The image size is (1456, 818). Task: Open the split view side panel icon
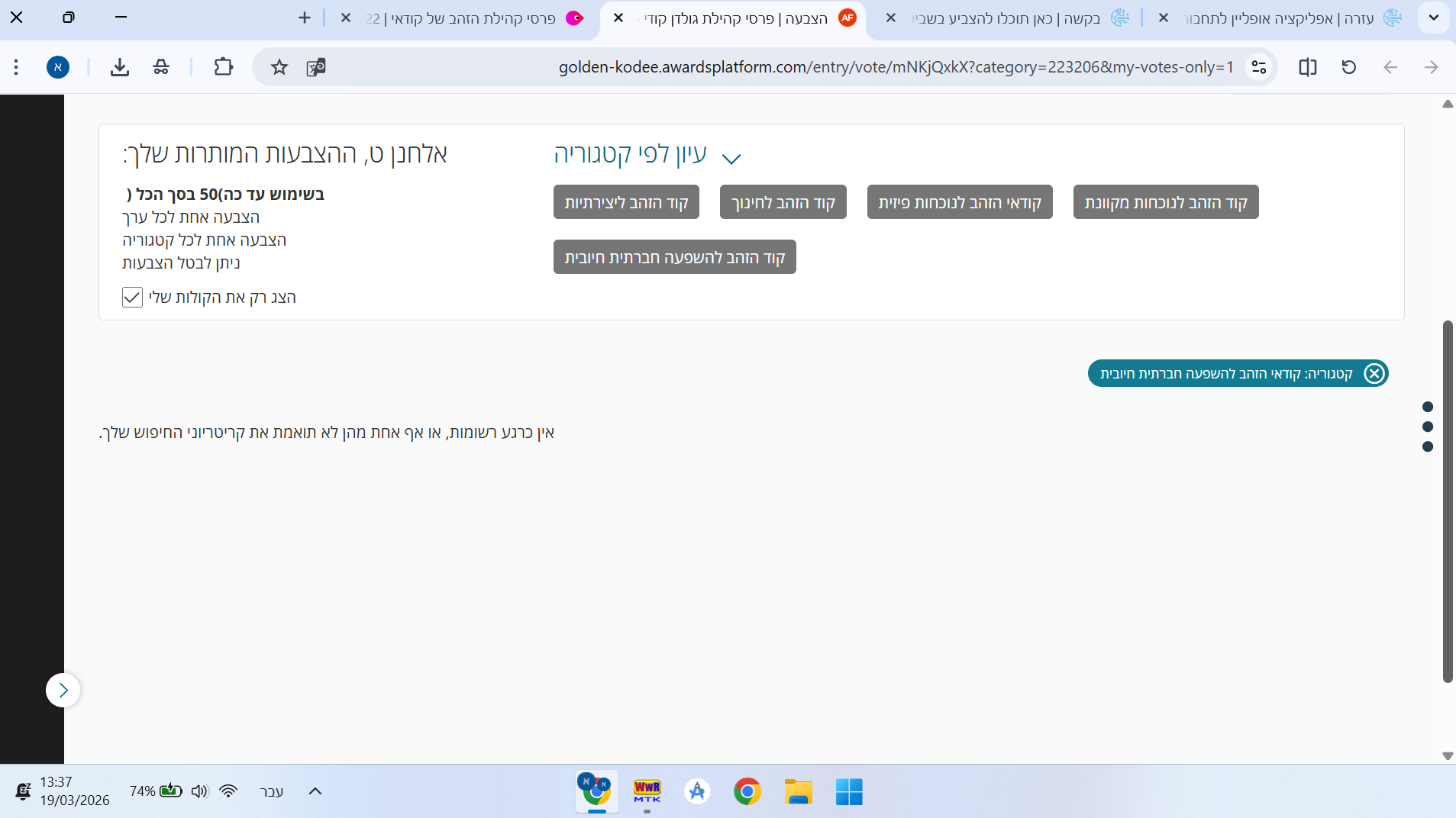click(1307, 67)
